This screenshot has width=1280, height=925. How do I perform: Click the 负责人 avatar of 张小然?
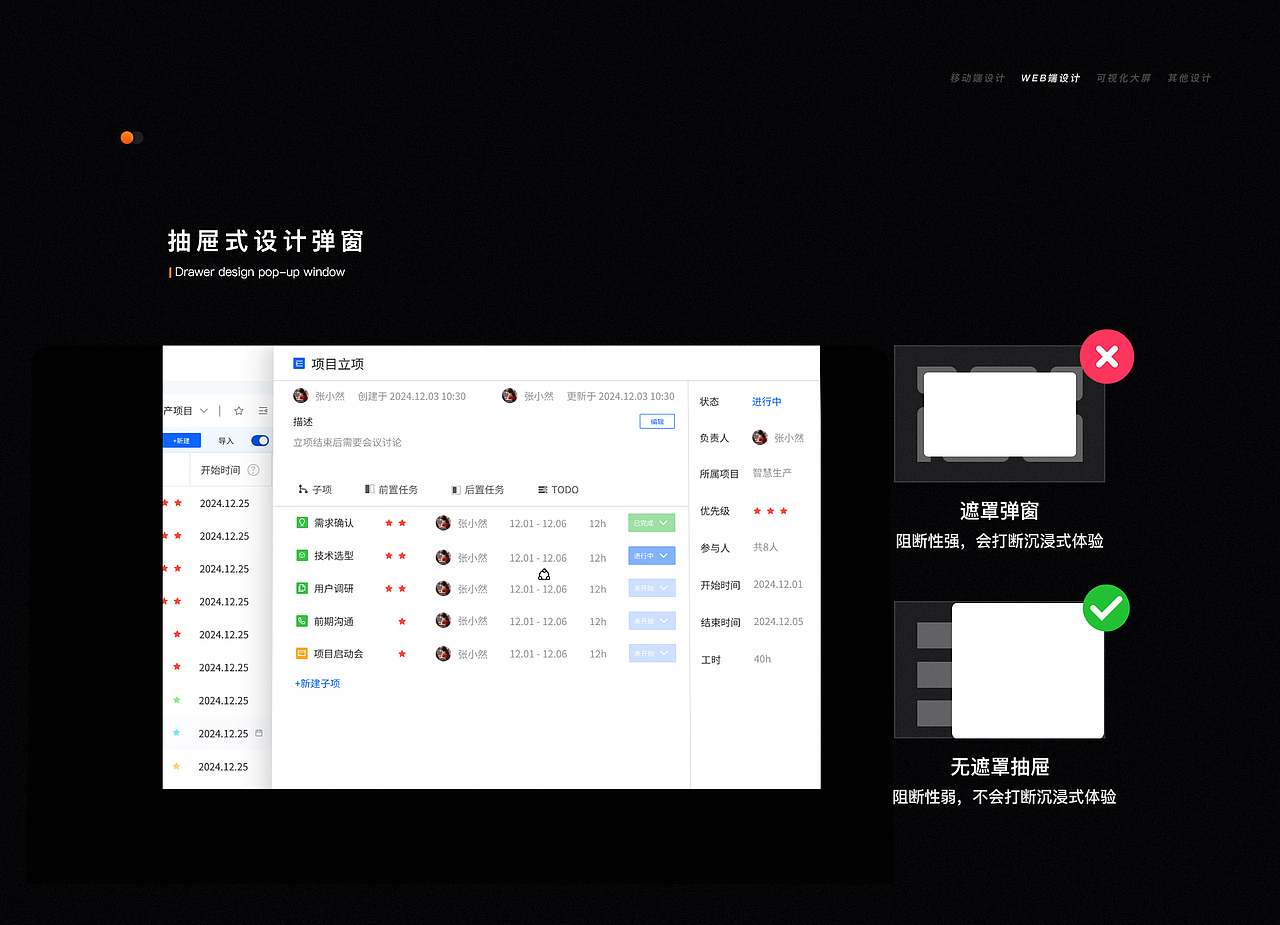coord(760,437)
